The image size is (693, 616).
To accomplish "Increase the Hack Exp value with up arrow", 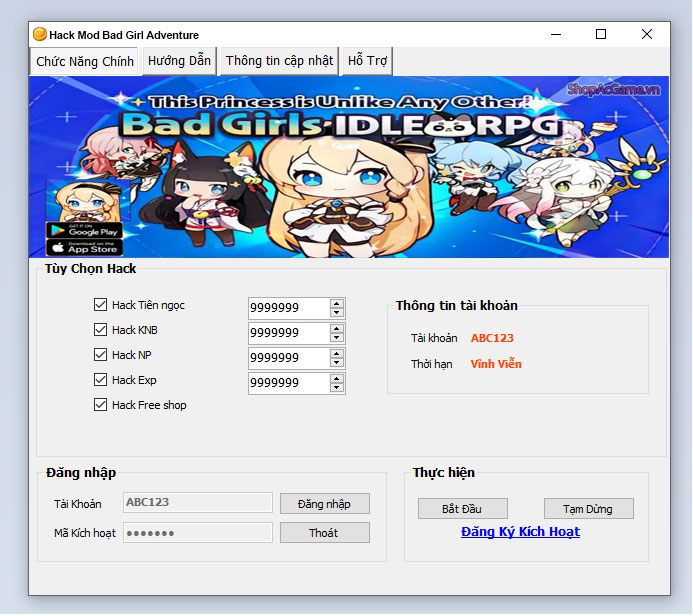I will pyautogui.click(x=337, y=379).
